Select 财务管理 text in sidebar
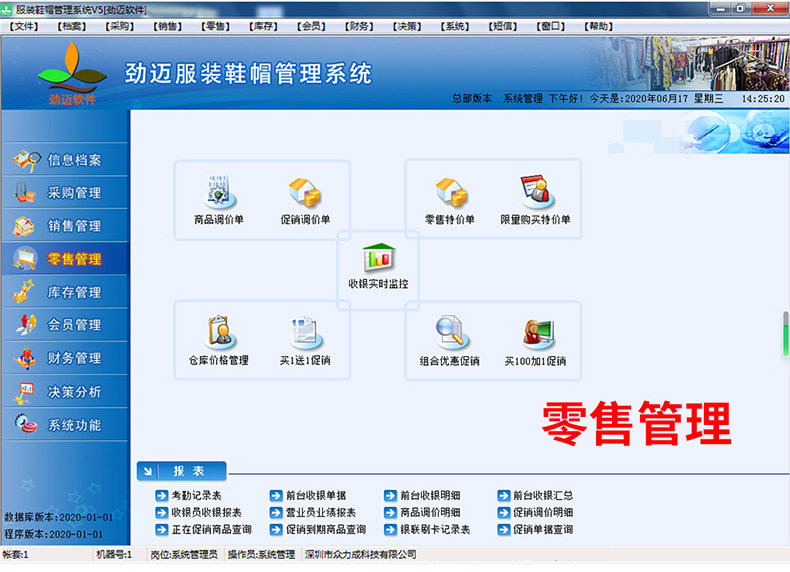This screenshot has height=572, width=790. [75, 358]
